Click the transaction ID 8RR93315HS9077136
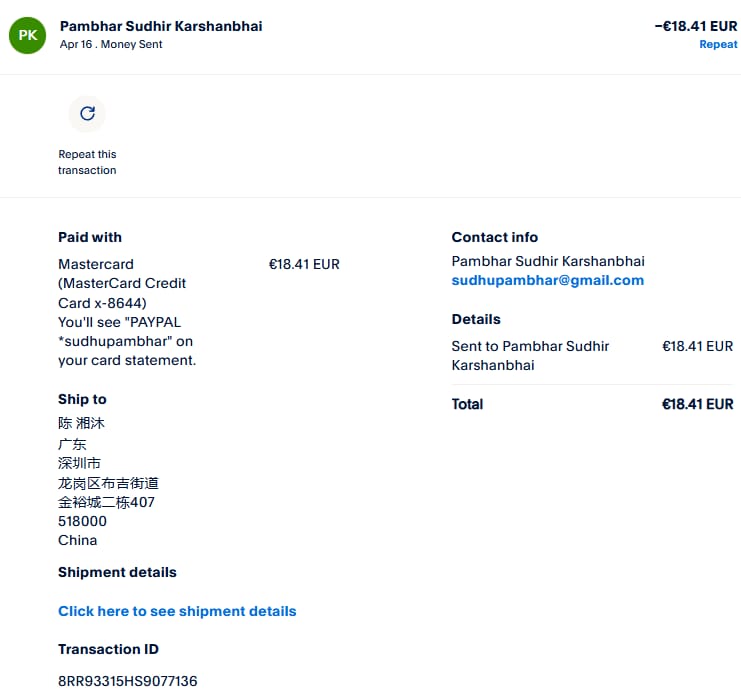 click(127, 681)
